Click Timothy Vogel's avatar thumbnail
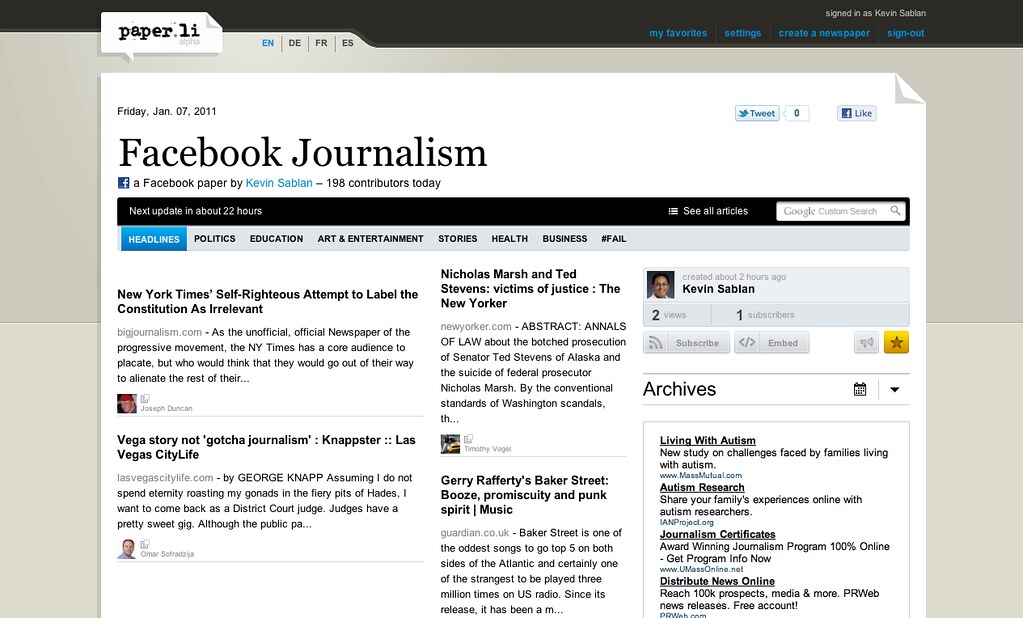The image size is (1023, 618). [x=450, y=444]
